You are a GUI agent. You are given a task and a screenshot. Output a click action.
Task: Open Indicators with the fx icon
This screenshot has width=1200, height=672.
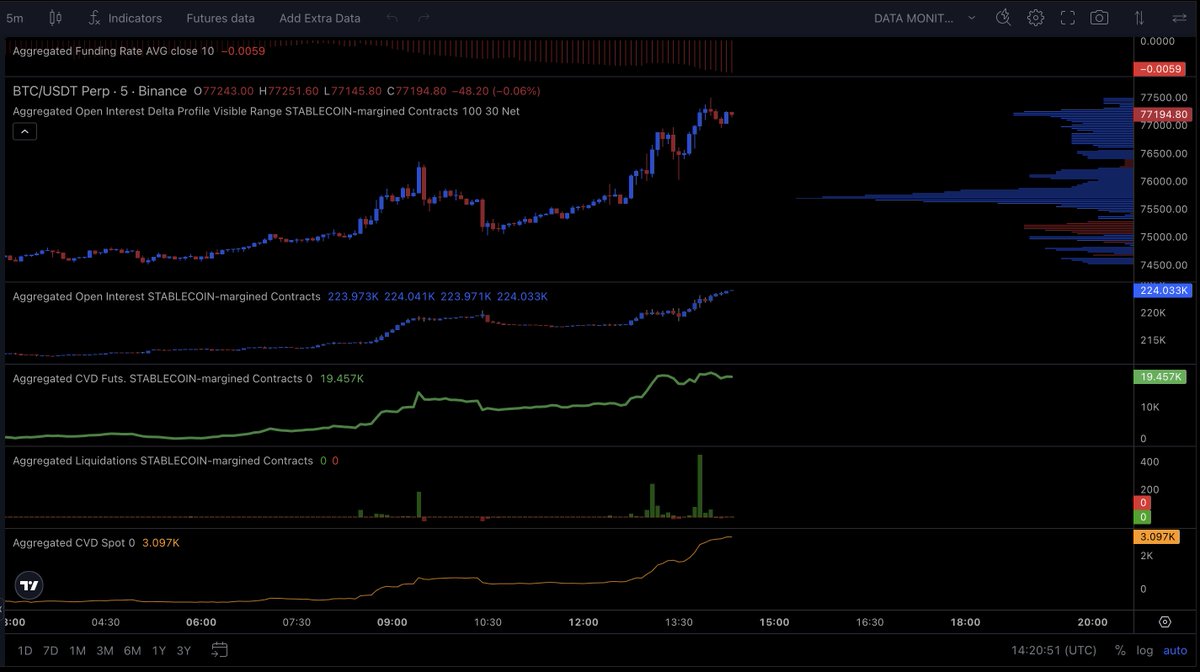tap(124, 17)
